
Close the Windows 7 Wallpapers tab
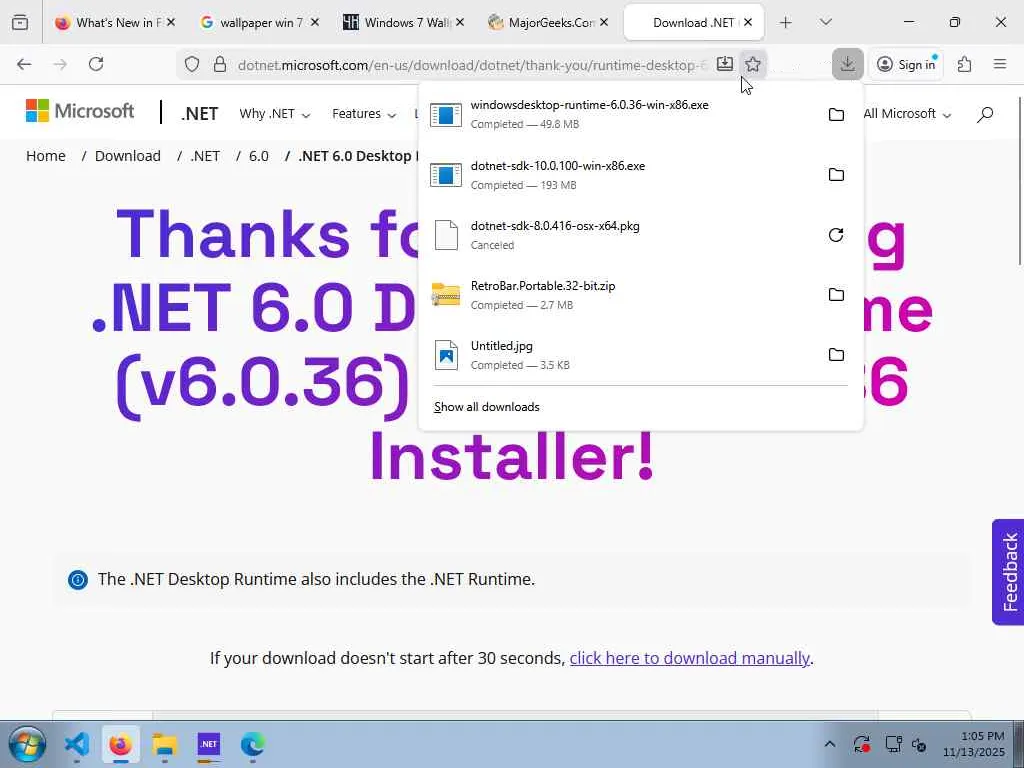click(x=460, y=22)
